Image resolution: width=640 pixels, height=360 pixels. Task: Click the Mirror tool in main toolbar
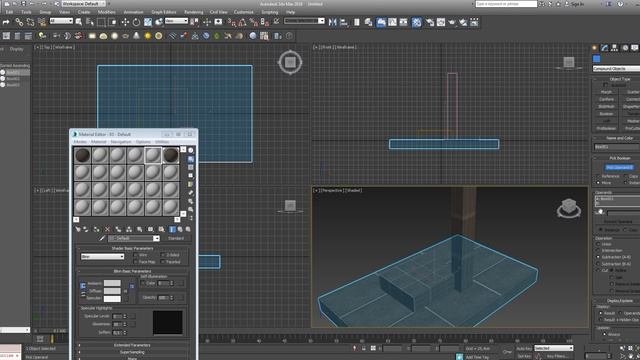333,22
